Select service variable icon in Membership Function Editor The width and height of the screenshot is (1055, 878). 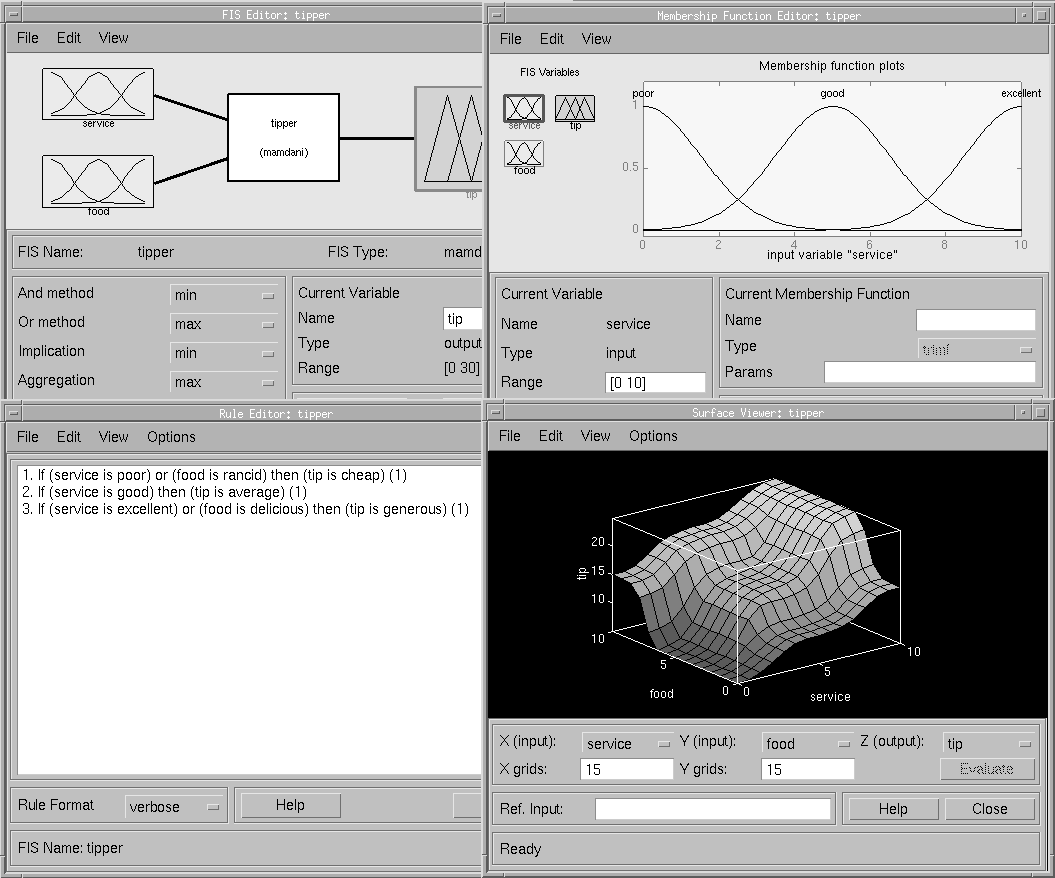pyautogui.click(x=523, y=108)
